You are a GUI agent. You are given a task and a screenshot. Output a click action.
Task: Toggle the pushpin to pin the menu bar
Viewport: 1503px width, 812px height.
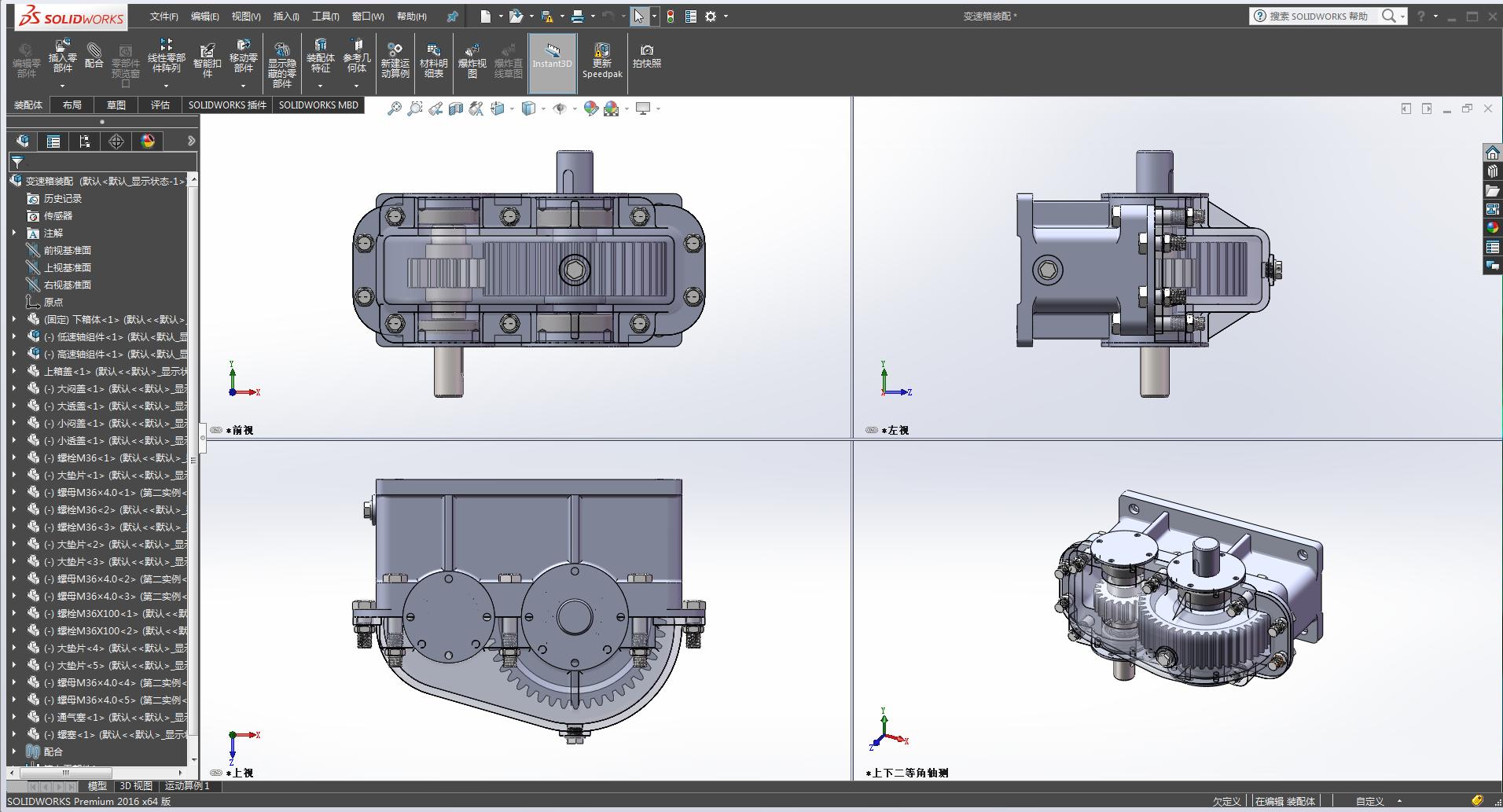[452, 17]
